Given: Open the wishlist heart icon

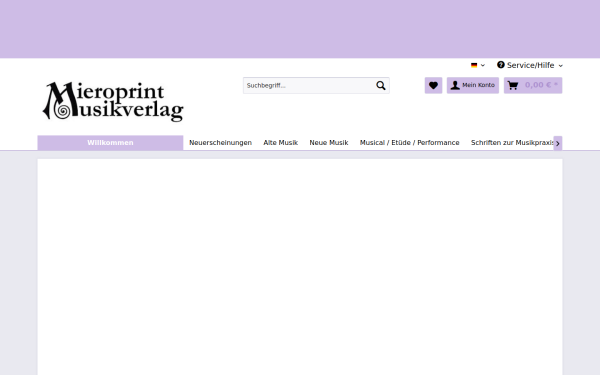Looking at the screenshot, I should (433, 85).
